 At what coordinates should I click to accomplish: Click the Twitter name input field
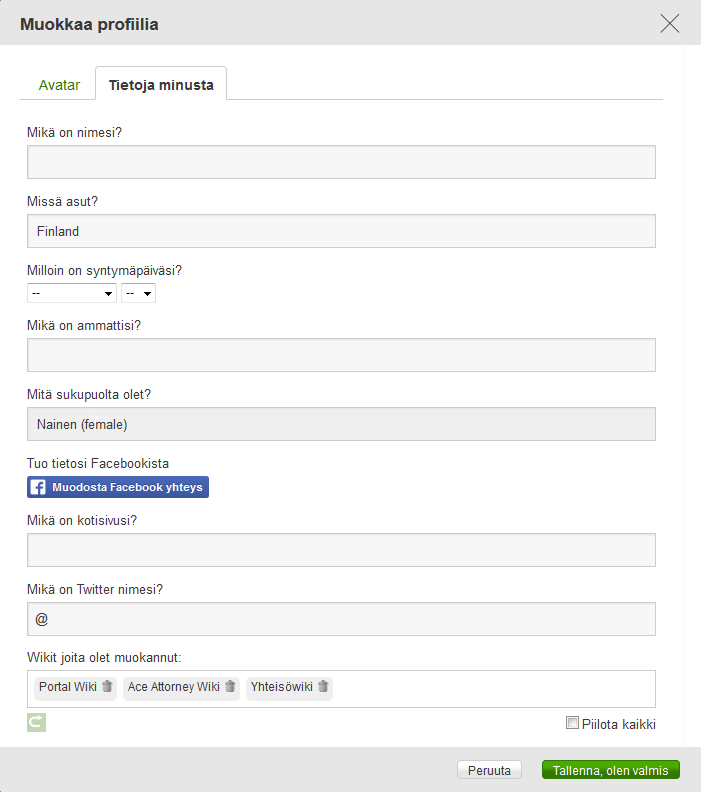[x=341, y=619]
